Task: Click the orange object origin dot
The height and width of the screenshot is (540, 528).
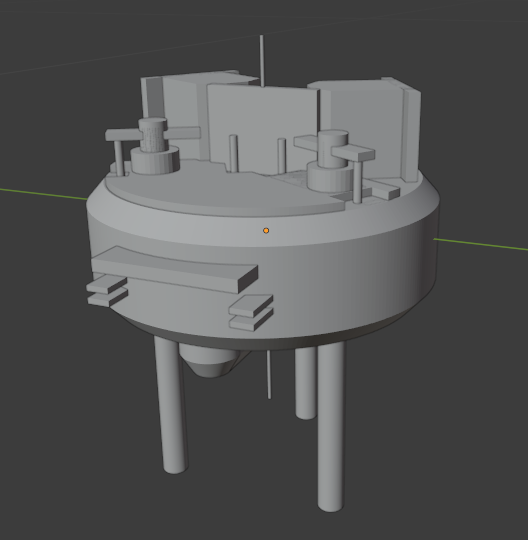Action: 266,230
